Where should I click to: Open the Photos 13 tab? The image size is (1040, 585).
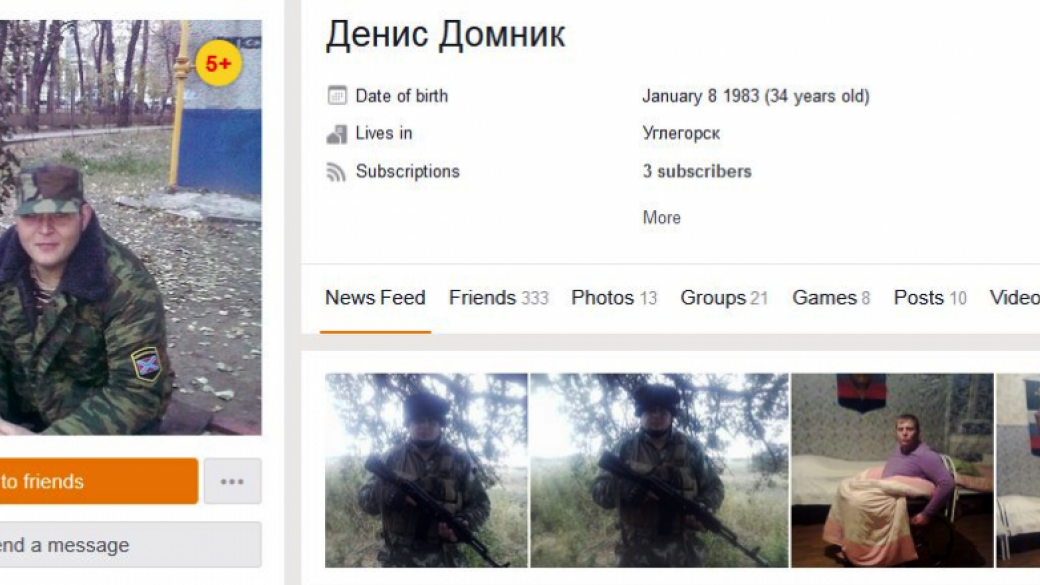[x=614, y=298]
